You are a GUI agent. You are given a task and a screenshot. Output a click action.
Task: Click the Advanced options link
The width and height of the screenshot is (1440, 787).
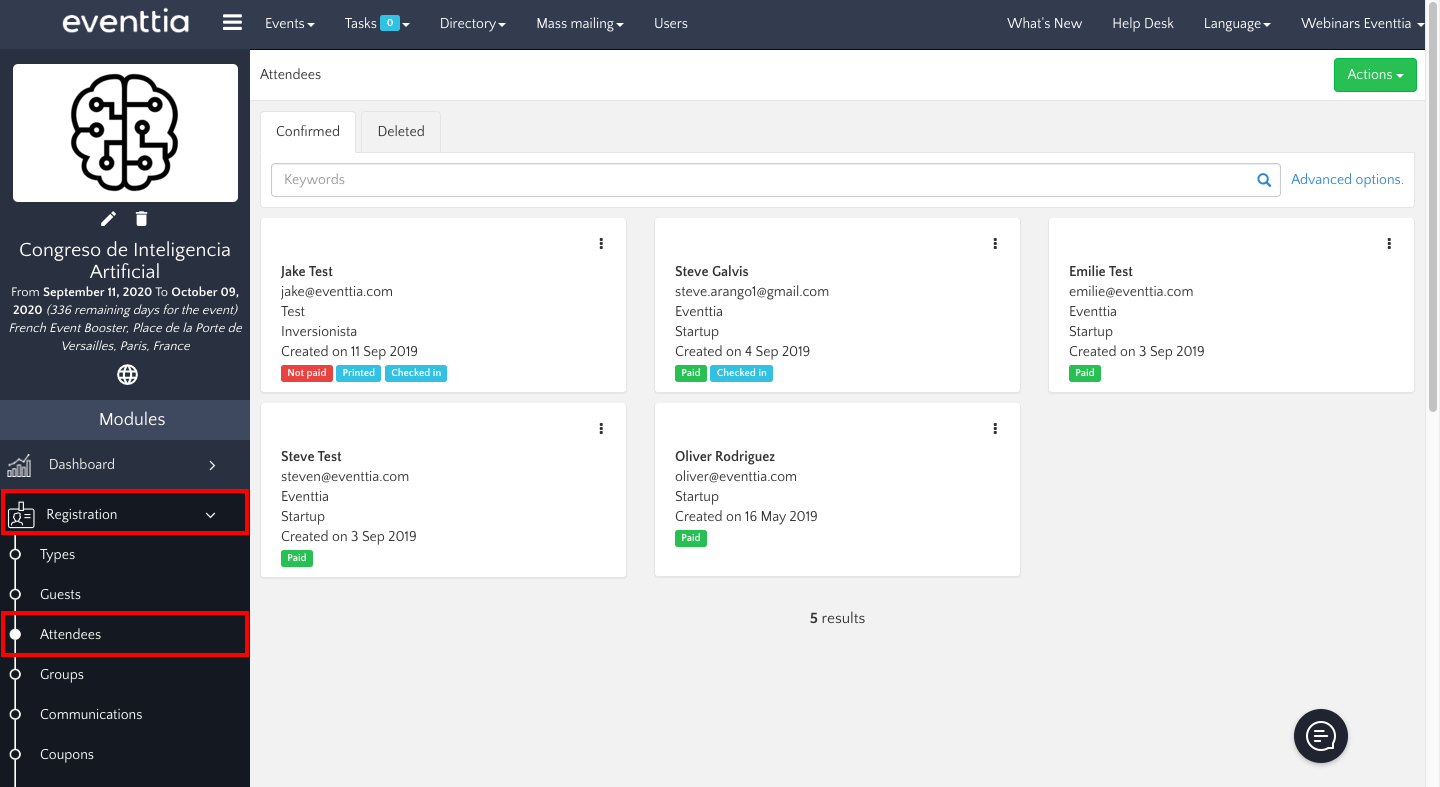[1347, 179]
